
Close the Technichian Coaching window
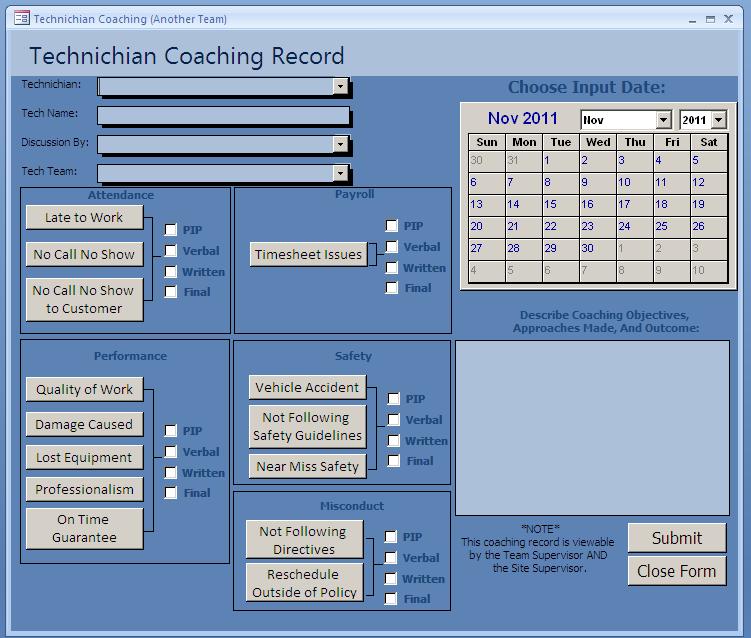(728, 19)
